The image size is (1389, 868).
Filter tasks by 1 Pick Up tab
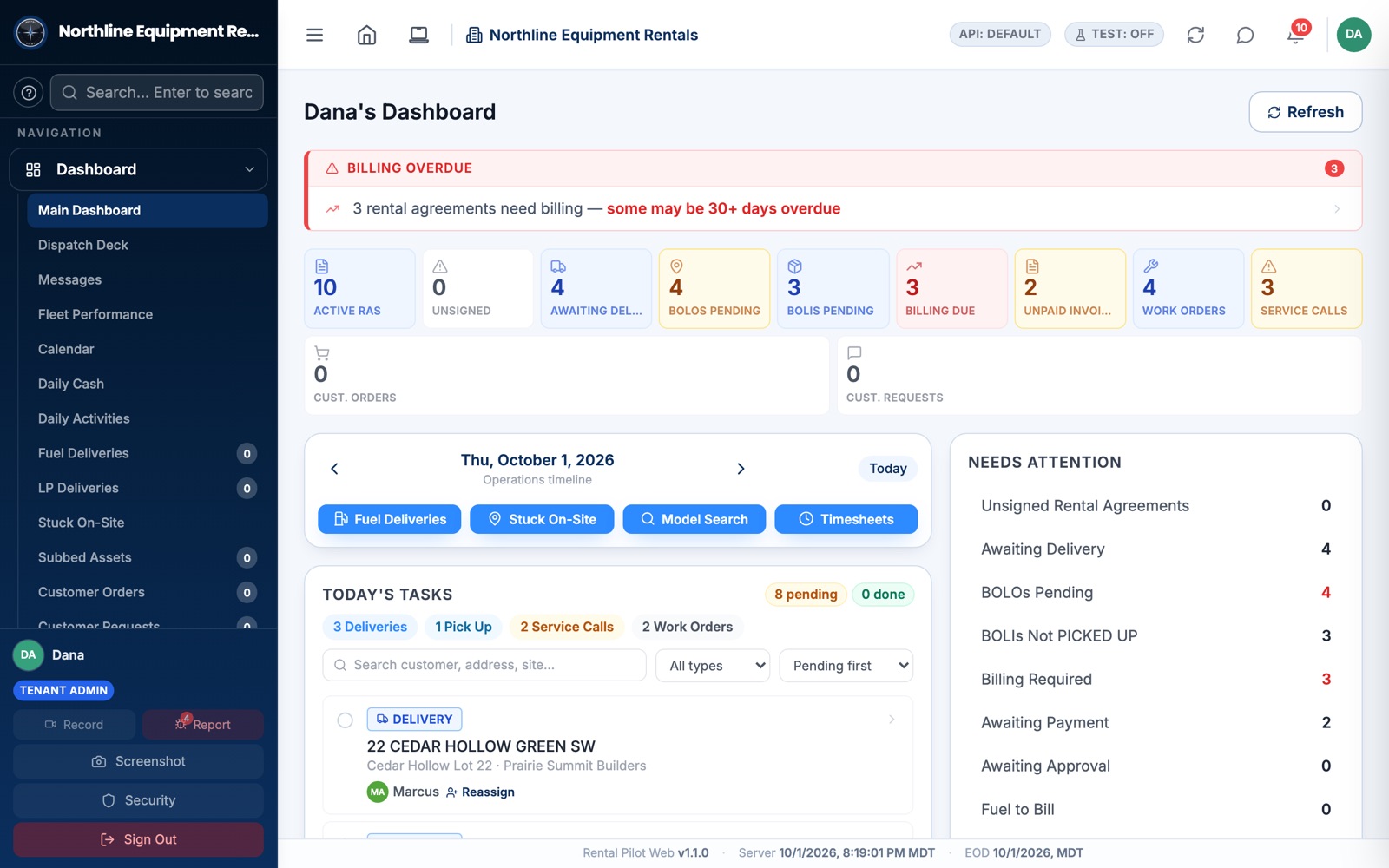point(464,627)
